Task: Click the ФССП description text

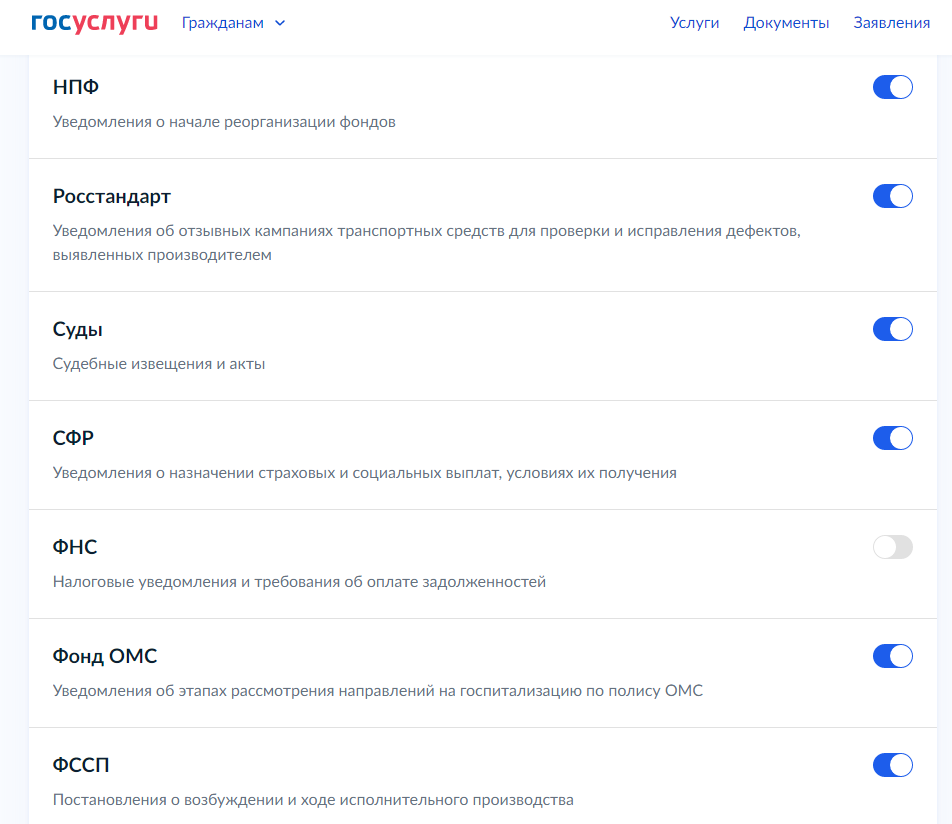Action: pos(313,799)
